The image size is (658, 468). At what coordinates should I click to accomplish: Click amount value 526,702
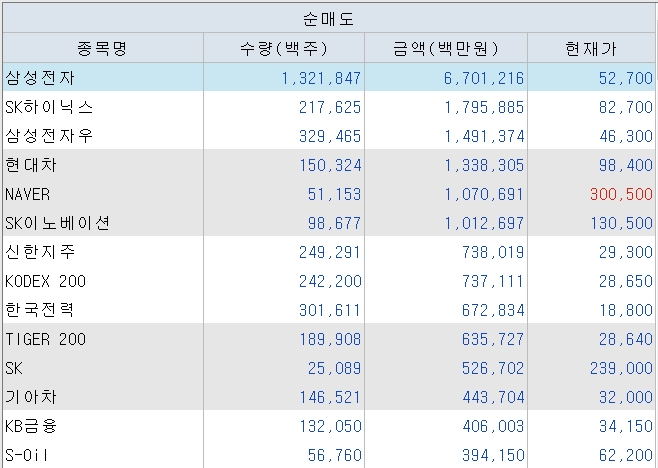493,369
